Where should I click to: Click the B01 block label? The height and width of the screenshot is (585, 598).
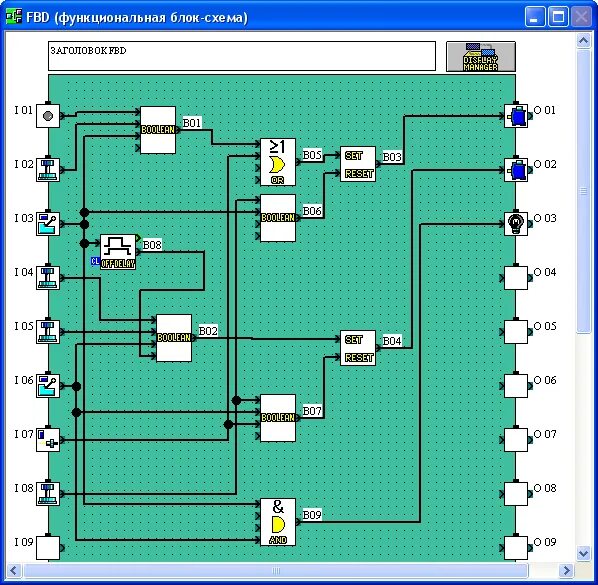pos(192,123)
